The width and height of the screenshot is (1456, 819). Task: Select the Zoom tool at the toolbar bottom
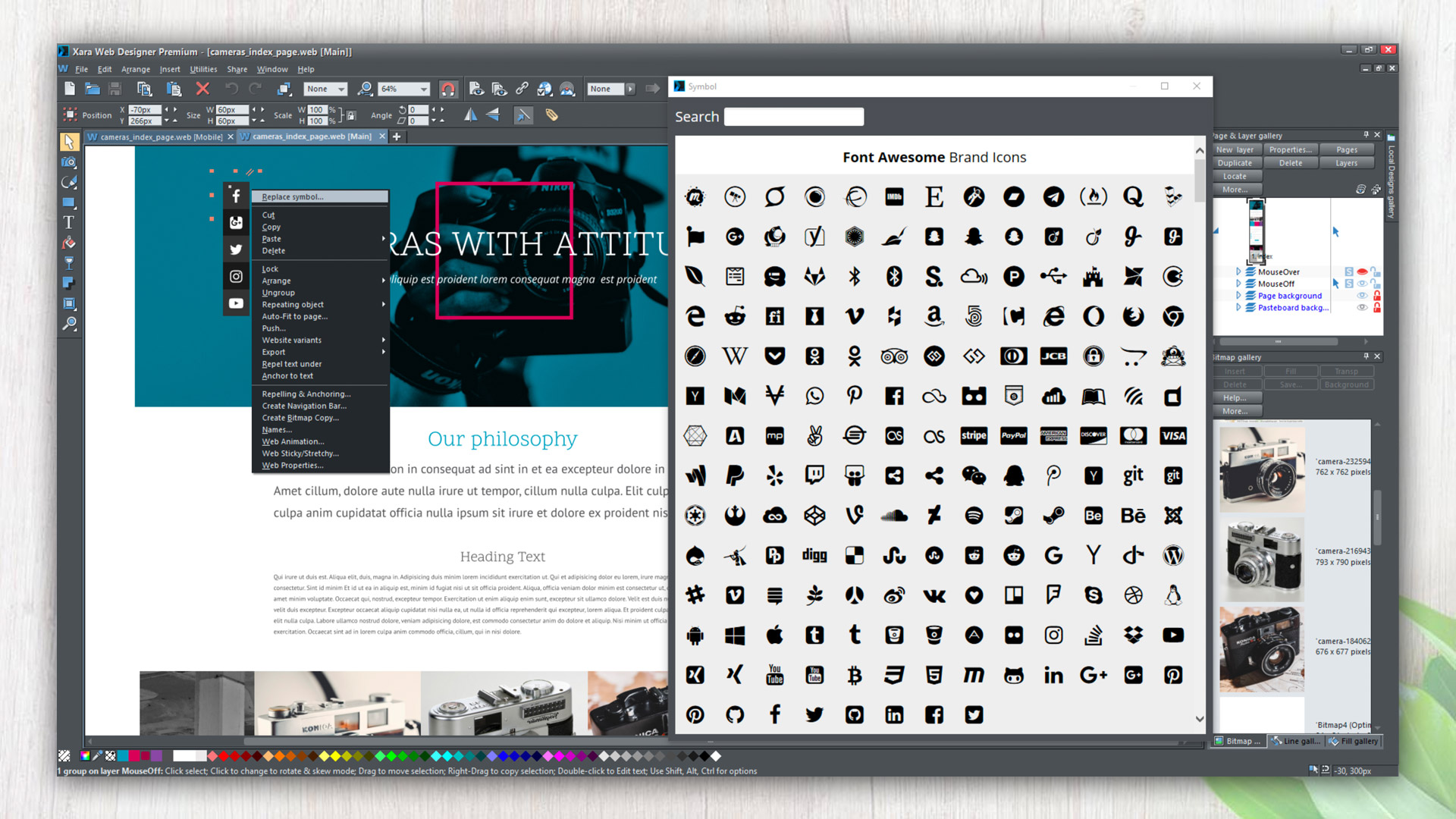pos(71,325)
